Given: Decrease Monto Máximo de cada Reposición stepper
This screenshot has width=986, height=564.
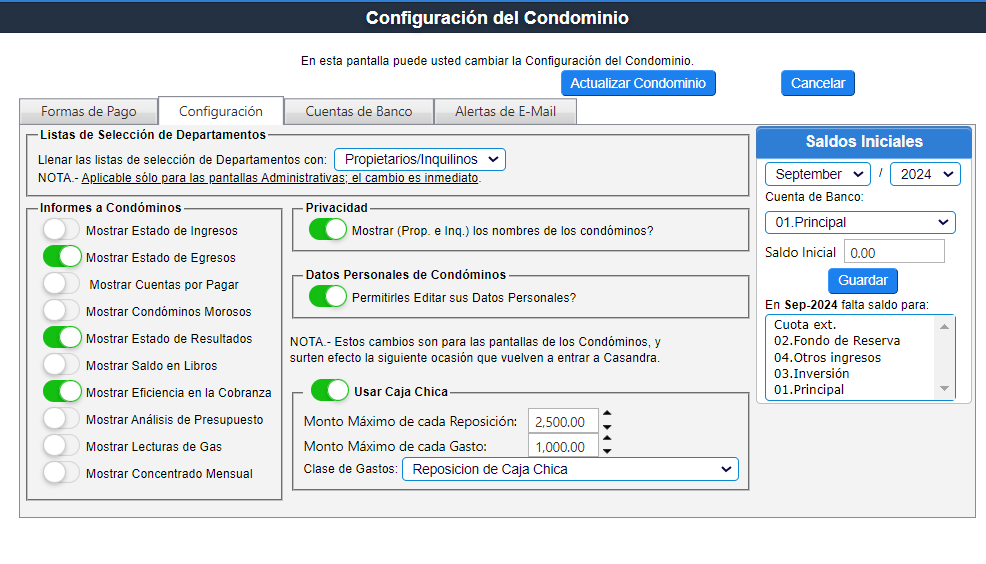Looking at the screenshot, I should tap(606, 427).
